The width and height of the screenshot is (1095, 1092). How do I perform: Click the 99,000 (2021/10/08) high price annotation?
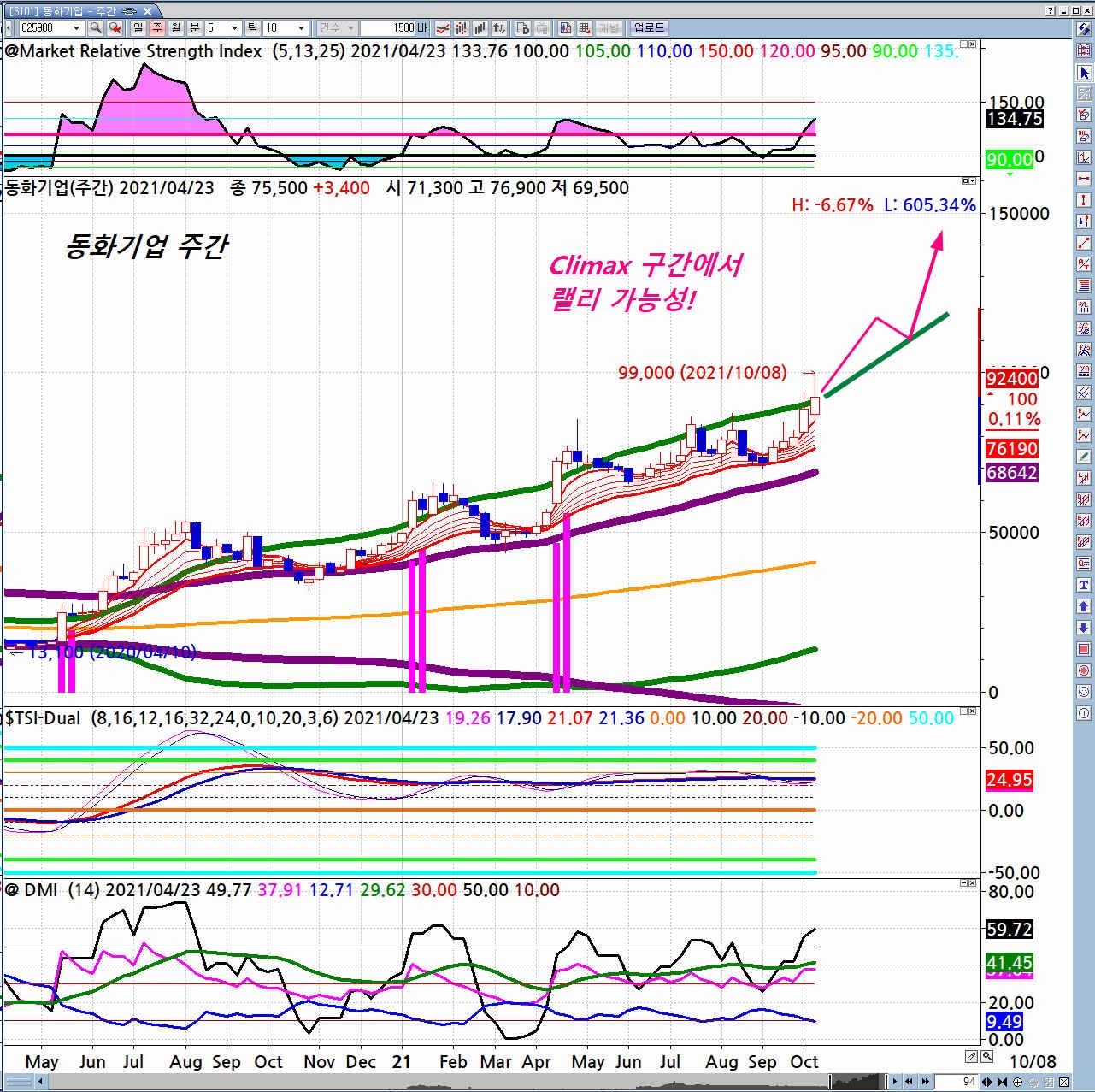702,373
